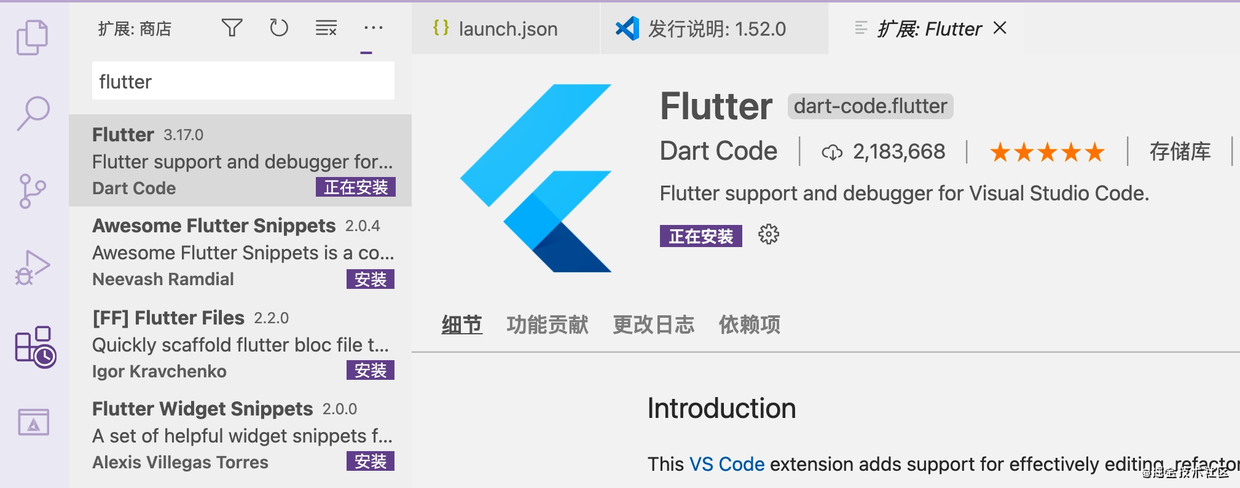This screenshot has height=488, width=1240.
Task: Select the Flutter Widget Snippets extension
Action: coord(240,435)
